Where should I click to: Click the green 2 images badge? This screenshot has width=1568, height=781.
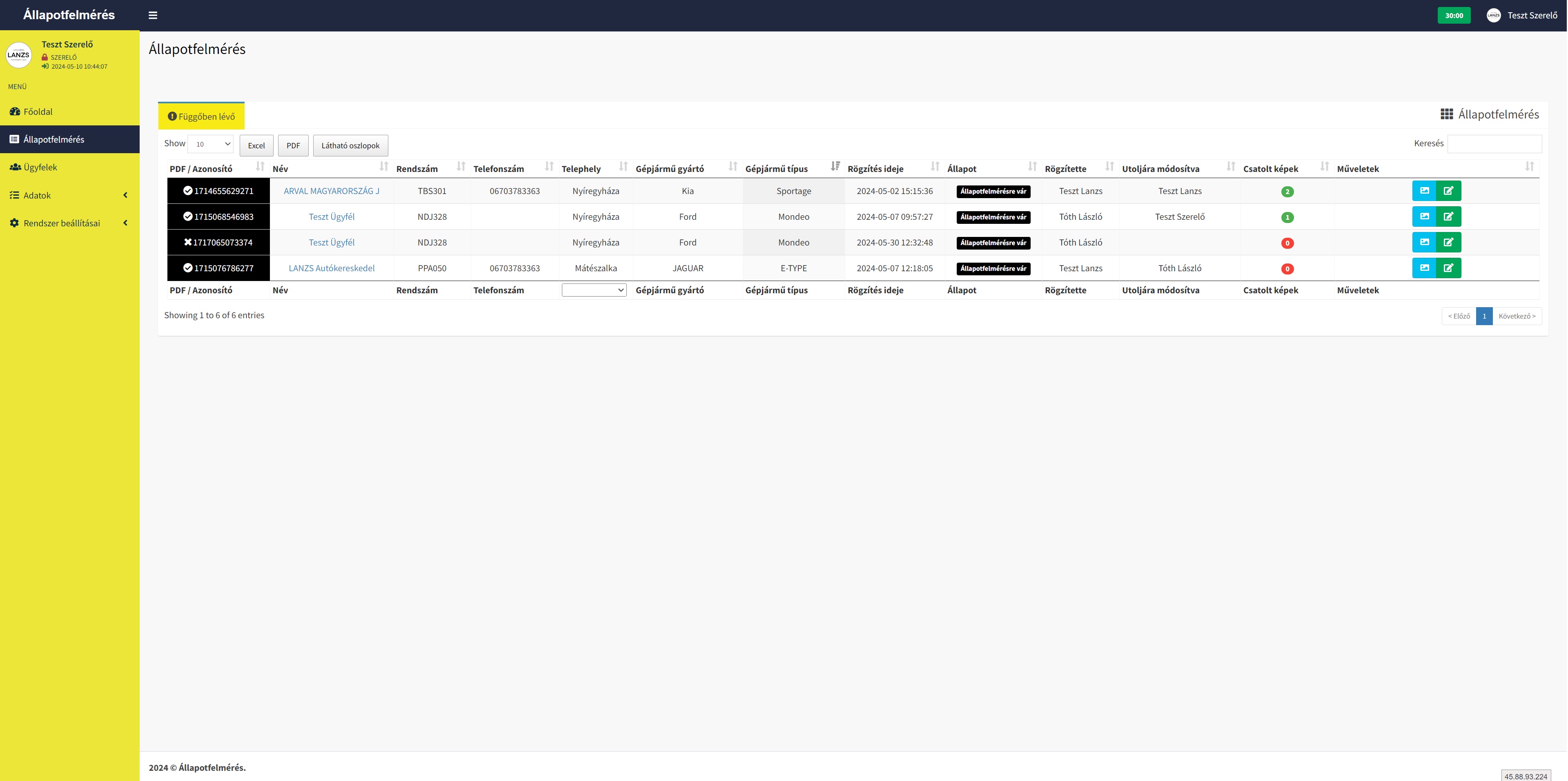(1287, 192)
